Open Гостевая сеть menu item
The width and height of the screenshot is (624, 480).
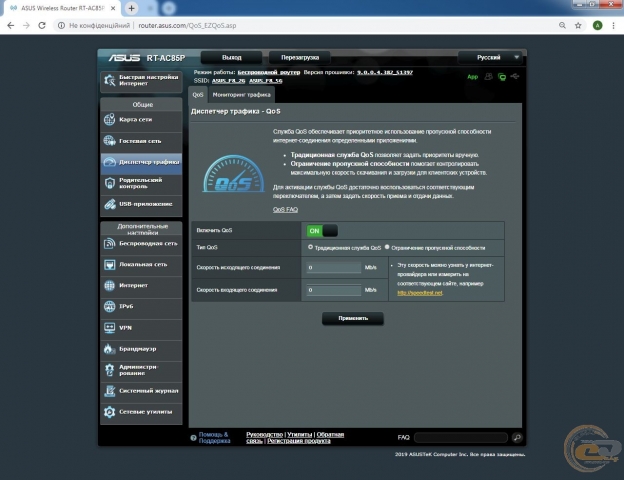[141, 140]
